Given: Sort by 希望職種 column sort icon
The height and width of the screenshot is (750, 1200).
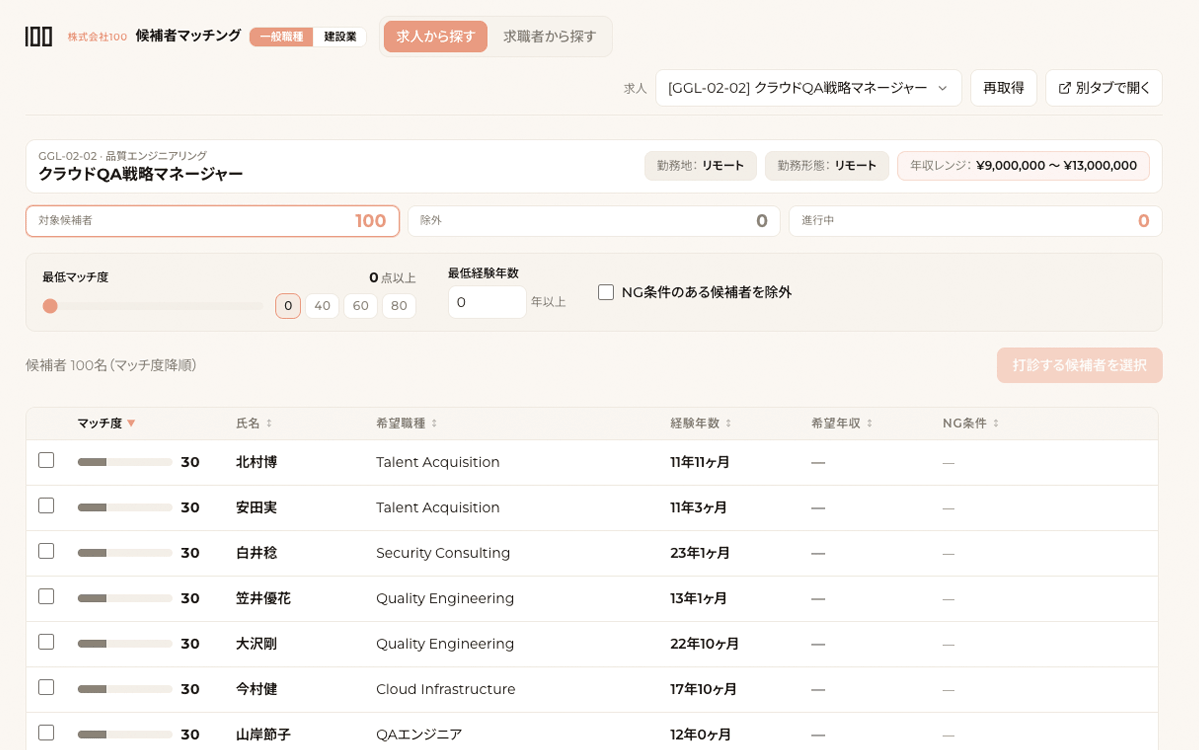Looking at the screenshot, I should pos(434,423).
